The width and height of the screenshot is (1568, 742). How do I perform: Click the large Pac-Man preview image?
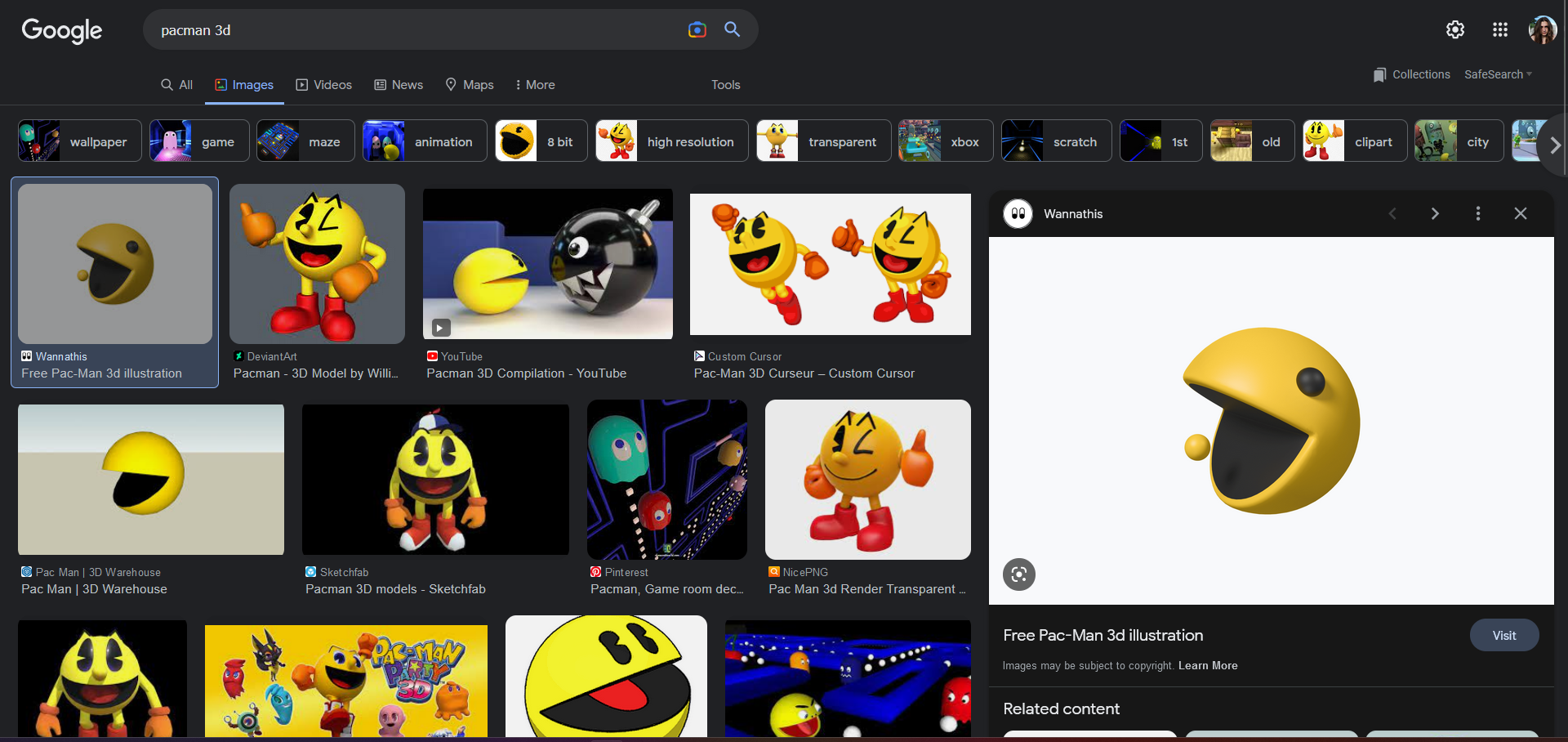pyautogui.click(x=1272, y=421)
